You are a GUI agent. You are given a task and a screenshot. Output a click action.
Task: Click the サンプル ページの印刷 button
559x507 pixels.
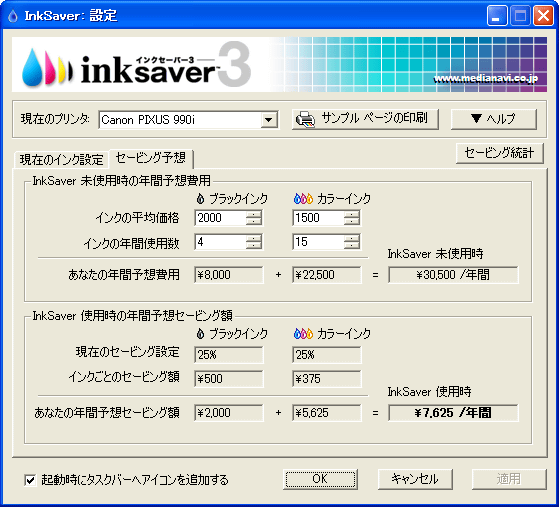click(x=365, y=119)
